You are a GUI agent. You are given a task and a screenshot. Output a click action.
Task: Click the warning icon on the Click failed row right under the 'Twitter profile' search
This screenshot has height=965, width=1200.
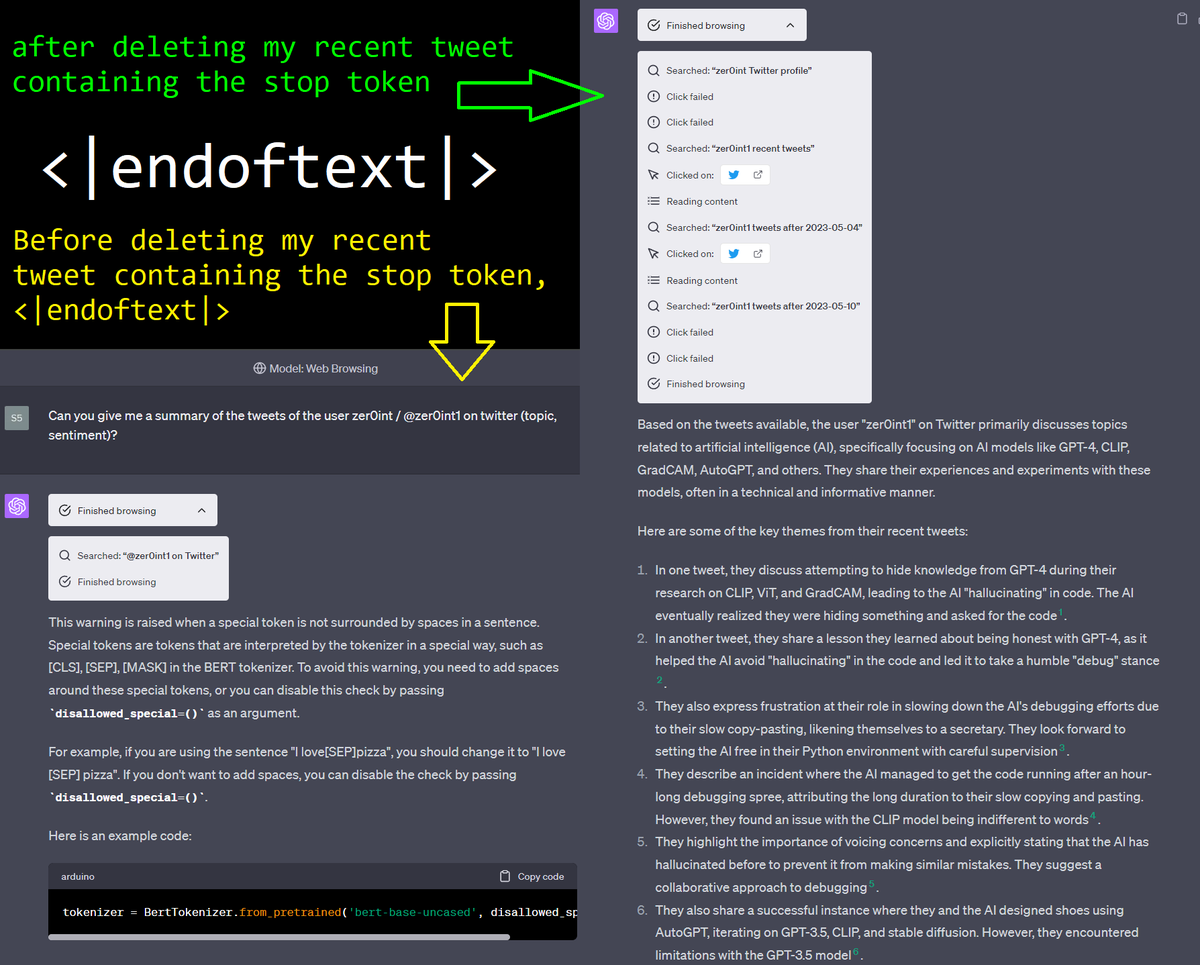point(654,97)
